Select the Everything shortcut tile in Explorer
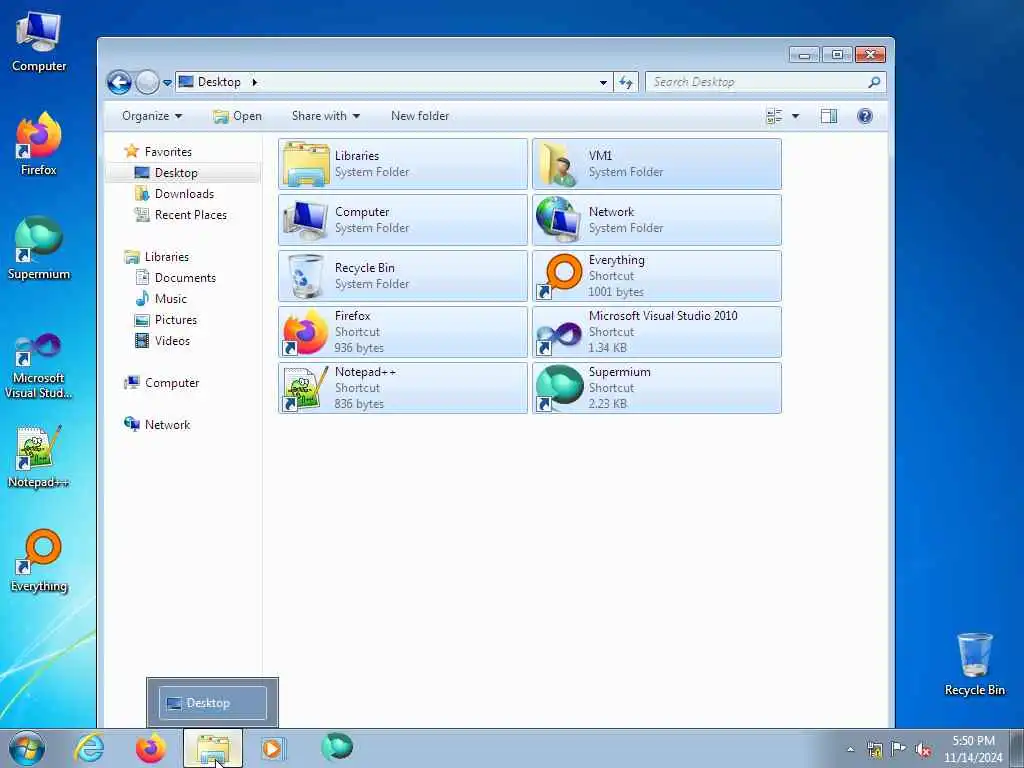Image resolution: width=1024 pixels, height=768 pixels. [656, 276]
